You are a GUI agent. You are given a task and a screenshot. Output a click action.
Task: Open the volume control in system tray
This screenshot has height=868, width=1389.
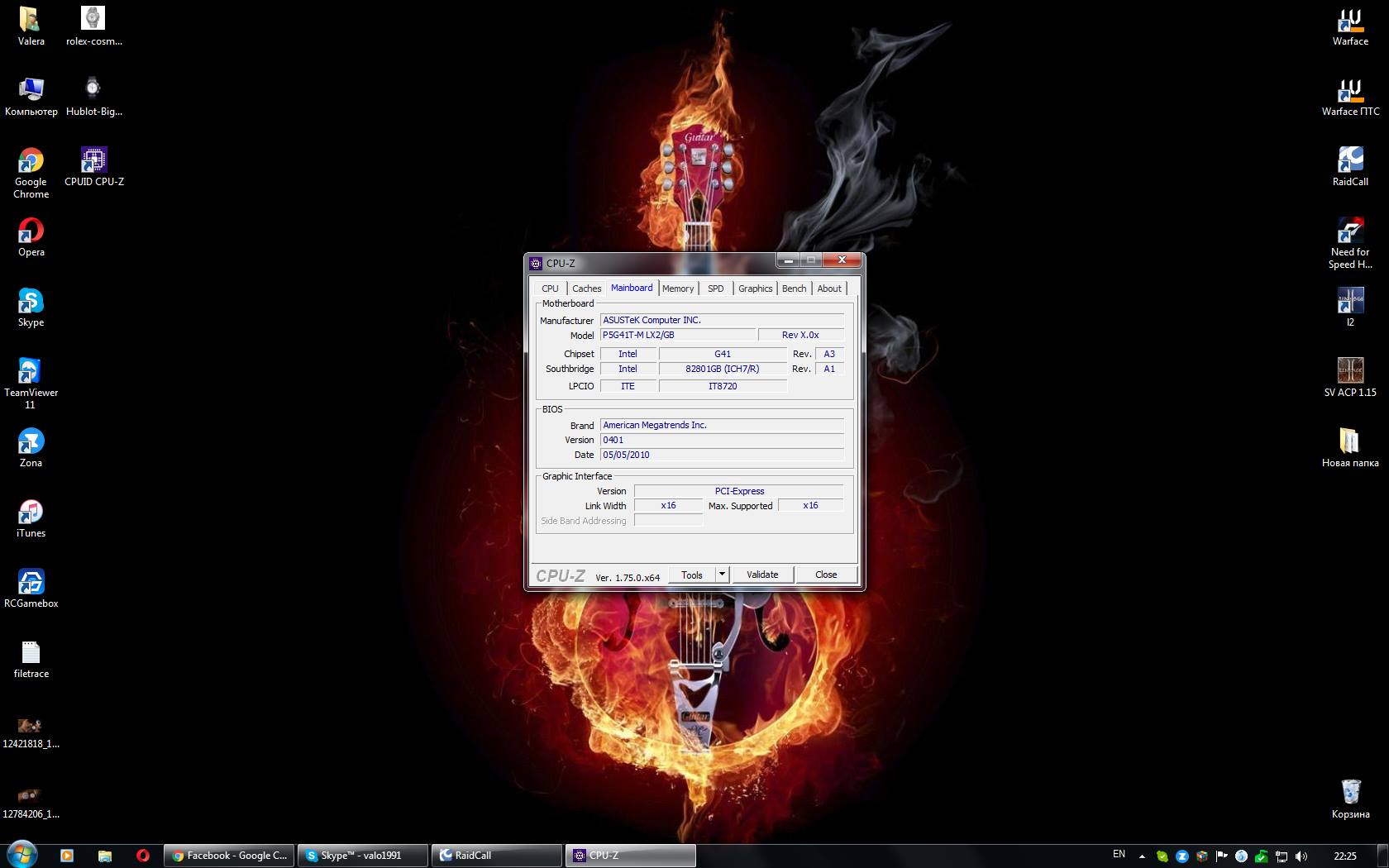click(1301, 856)
